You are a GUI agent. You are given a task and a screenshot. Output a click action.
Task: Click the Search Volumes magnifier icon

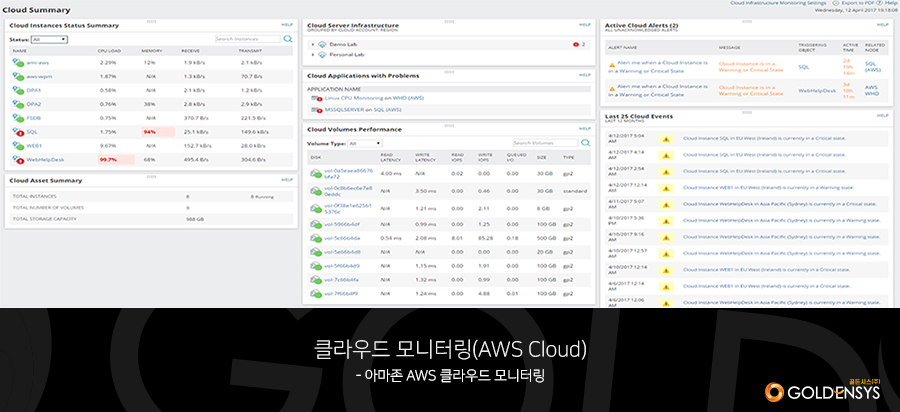click(x=585, y=143)
